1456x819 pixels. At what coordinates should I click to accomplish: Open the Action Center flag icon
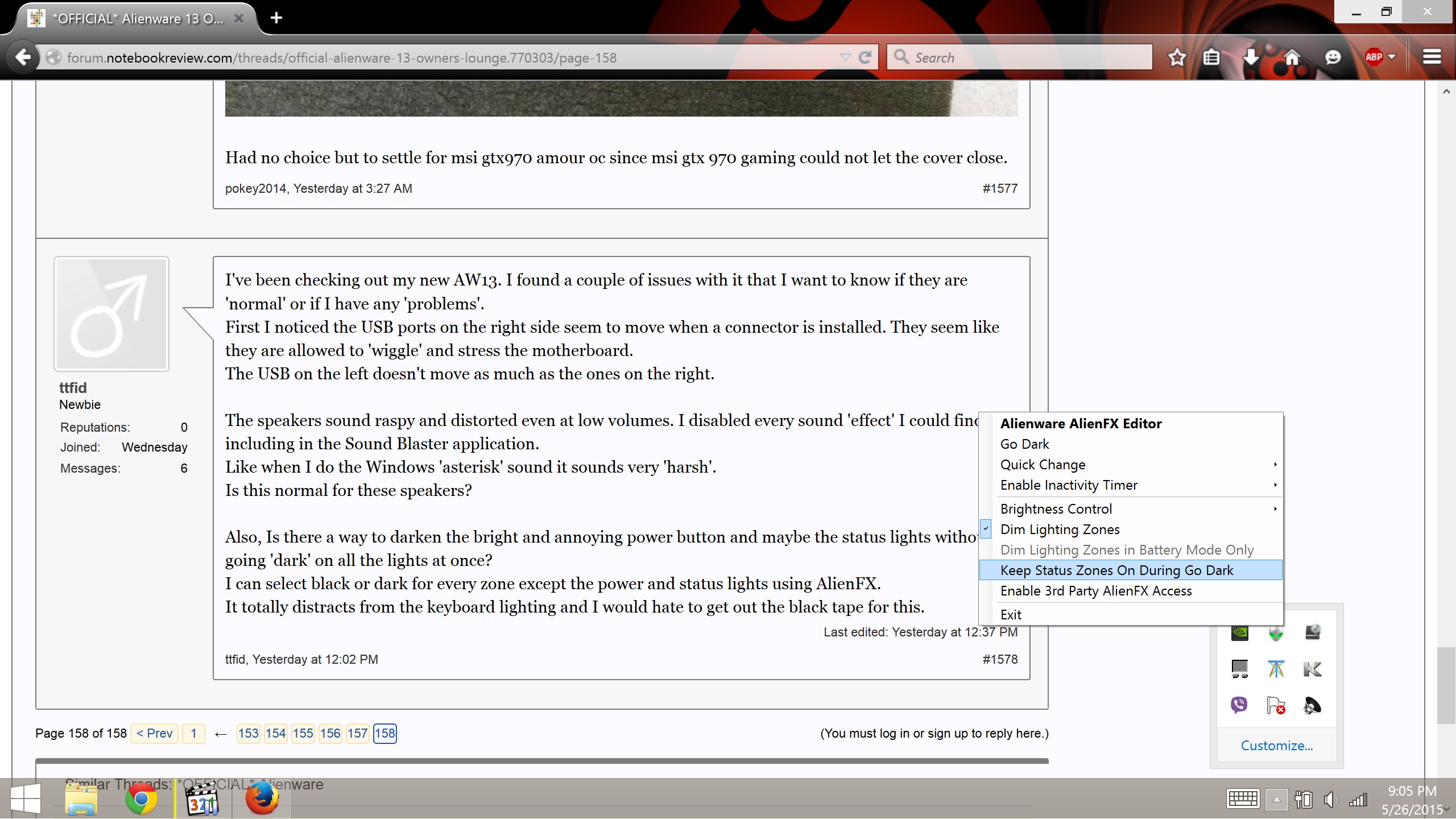coord(1276,705)
